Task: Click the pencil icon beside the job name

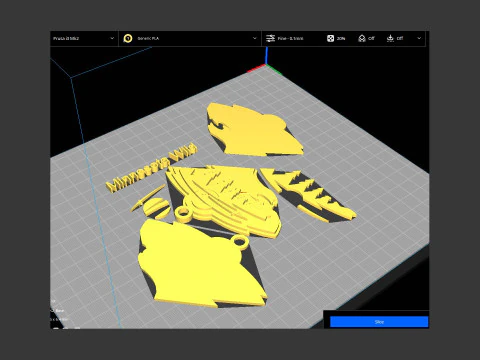Action: (x=52, y=310)
